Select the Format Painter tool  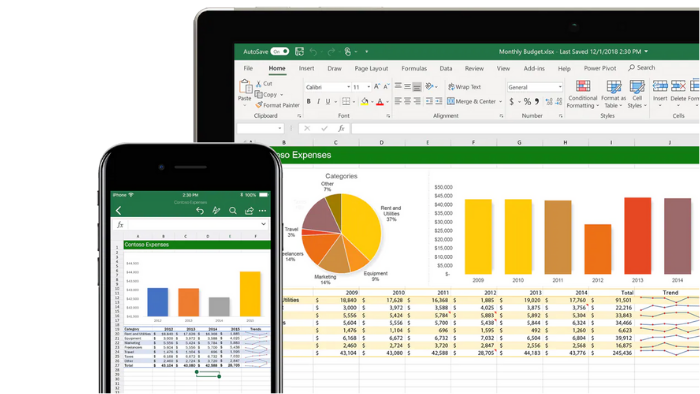(277, 105)
